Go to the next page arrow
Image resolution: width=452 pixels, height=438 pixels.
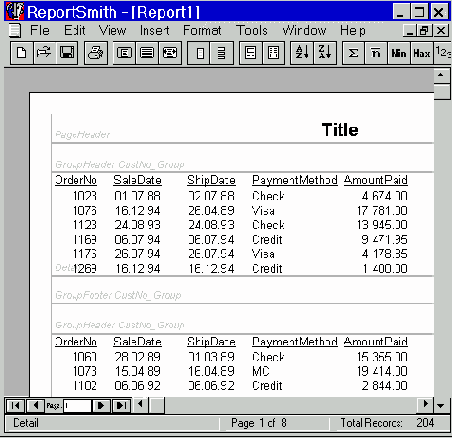point(100,406)
